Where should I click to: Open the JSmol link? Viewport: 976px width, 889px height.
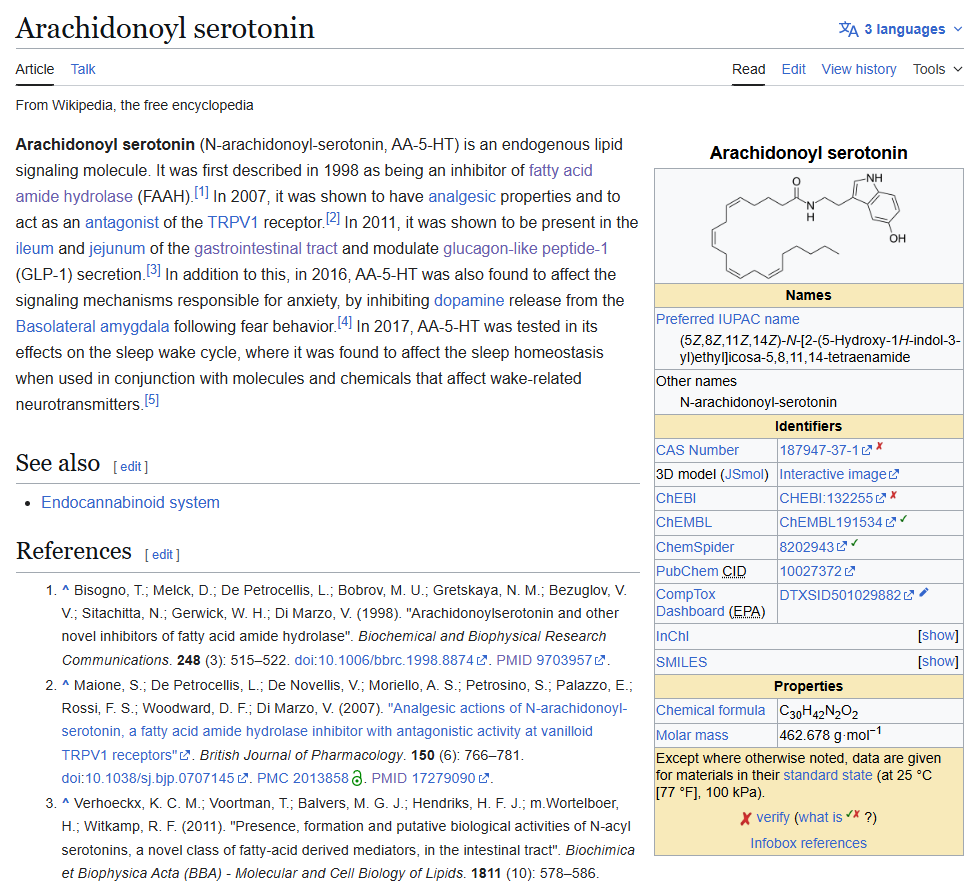[x=744, y=474]
